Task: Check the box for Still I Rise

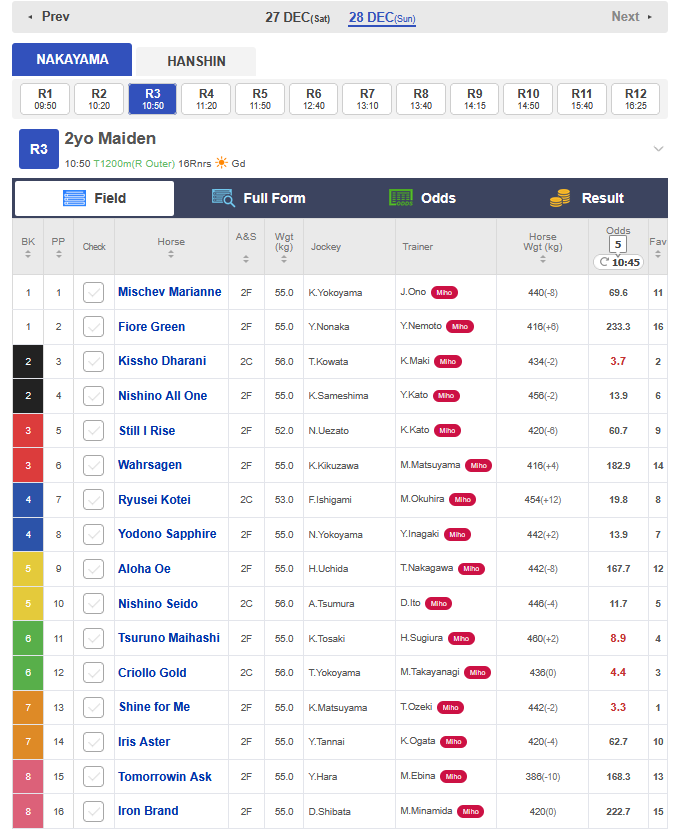Action: point(94,431)
